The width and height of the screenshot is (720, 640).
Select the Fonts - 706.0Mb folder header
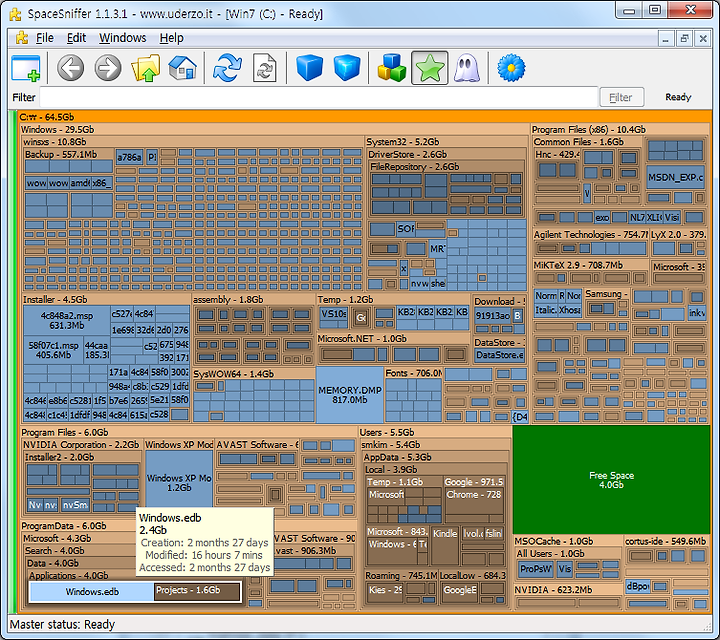tap(413, 373)
